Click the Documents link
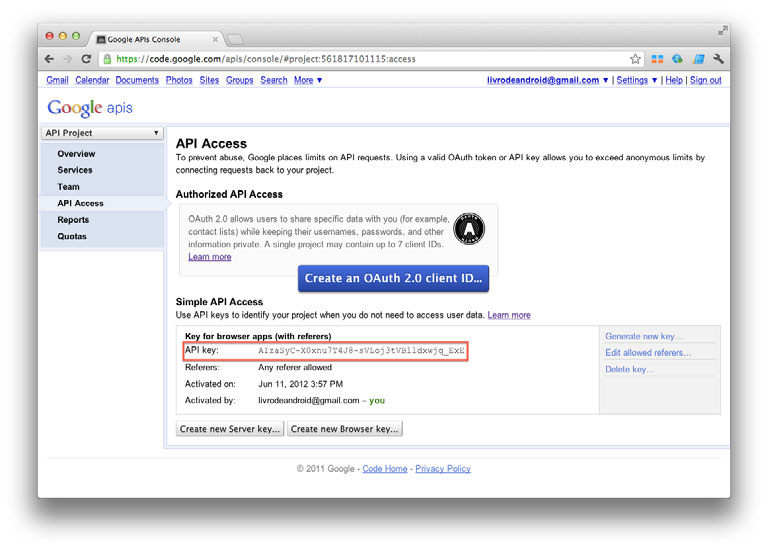This screenshot has height=550, width=768. [x=137, y=80]
